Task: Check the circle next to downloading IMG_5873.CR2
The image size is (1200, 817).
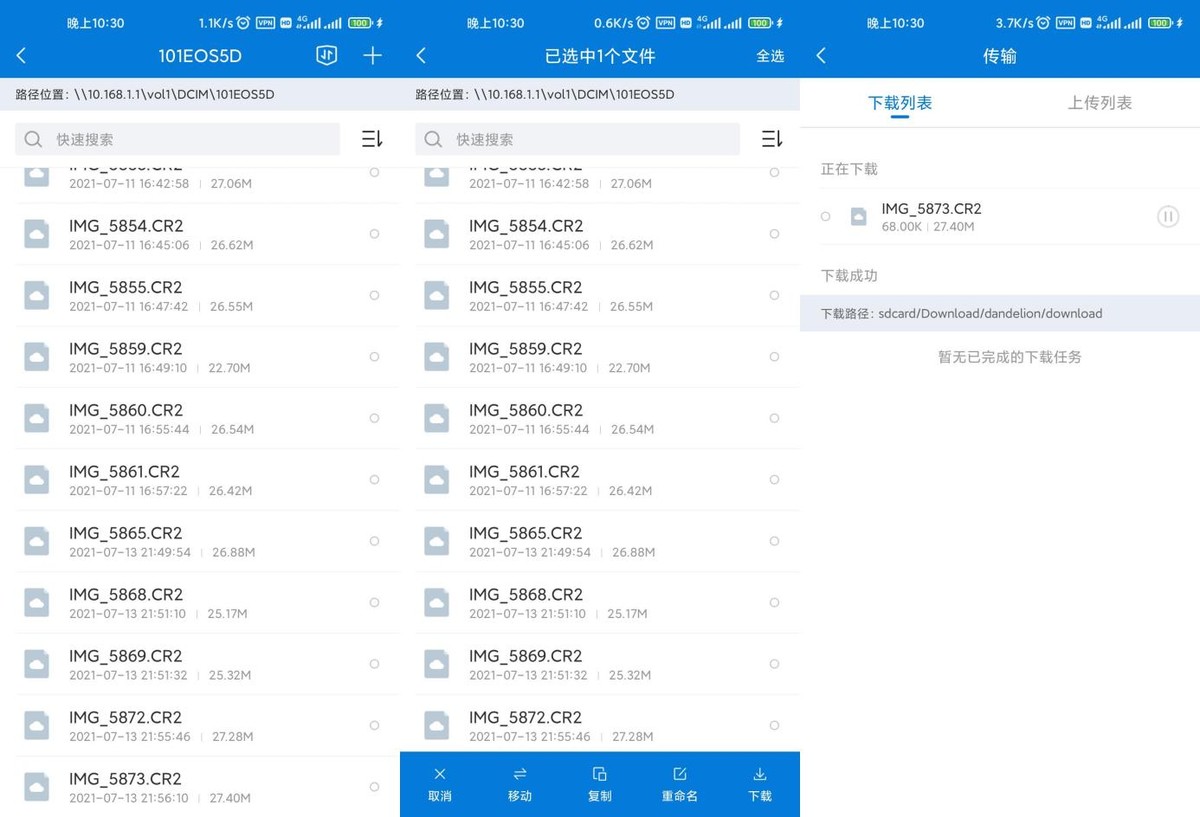Action: pyautogui.click(x=826, y=216)
